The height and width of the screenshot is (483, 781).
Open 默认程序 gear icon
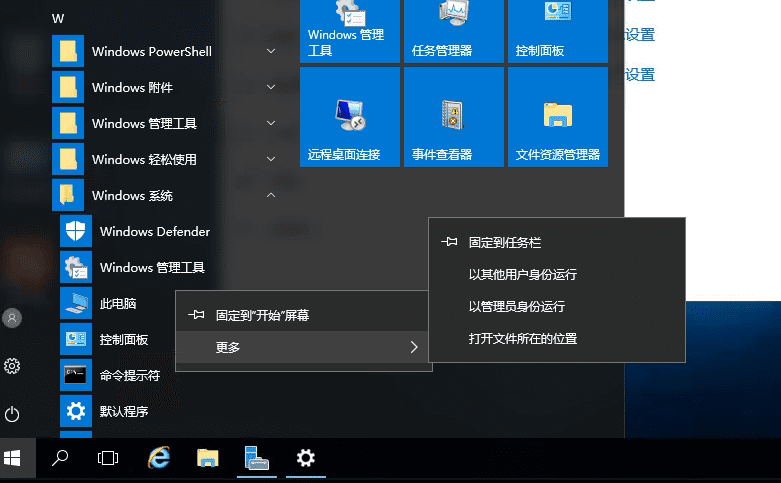point(76,411)
